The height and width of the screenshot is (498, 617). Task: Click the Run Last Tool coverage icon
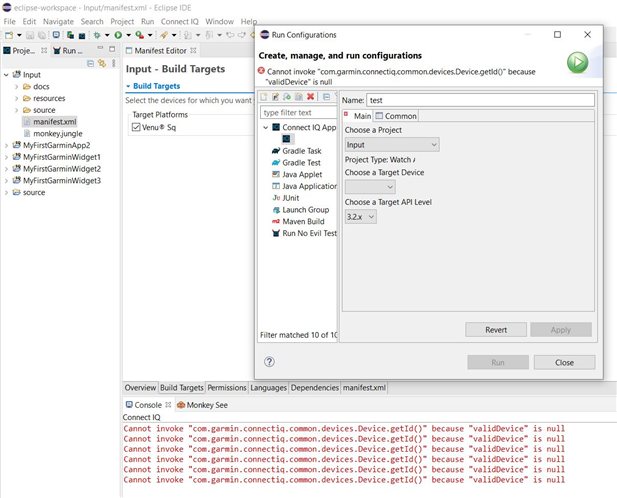(x=139, y=35)
